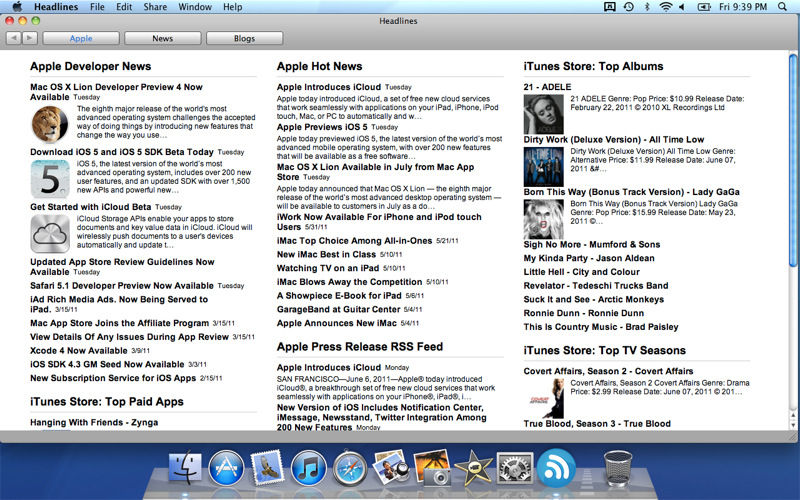This screenshot has width=800, height=500.
Task: Click the scrollbar down arrow
Action: point(793,425)
